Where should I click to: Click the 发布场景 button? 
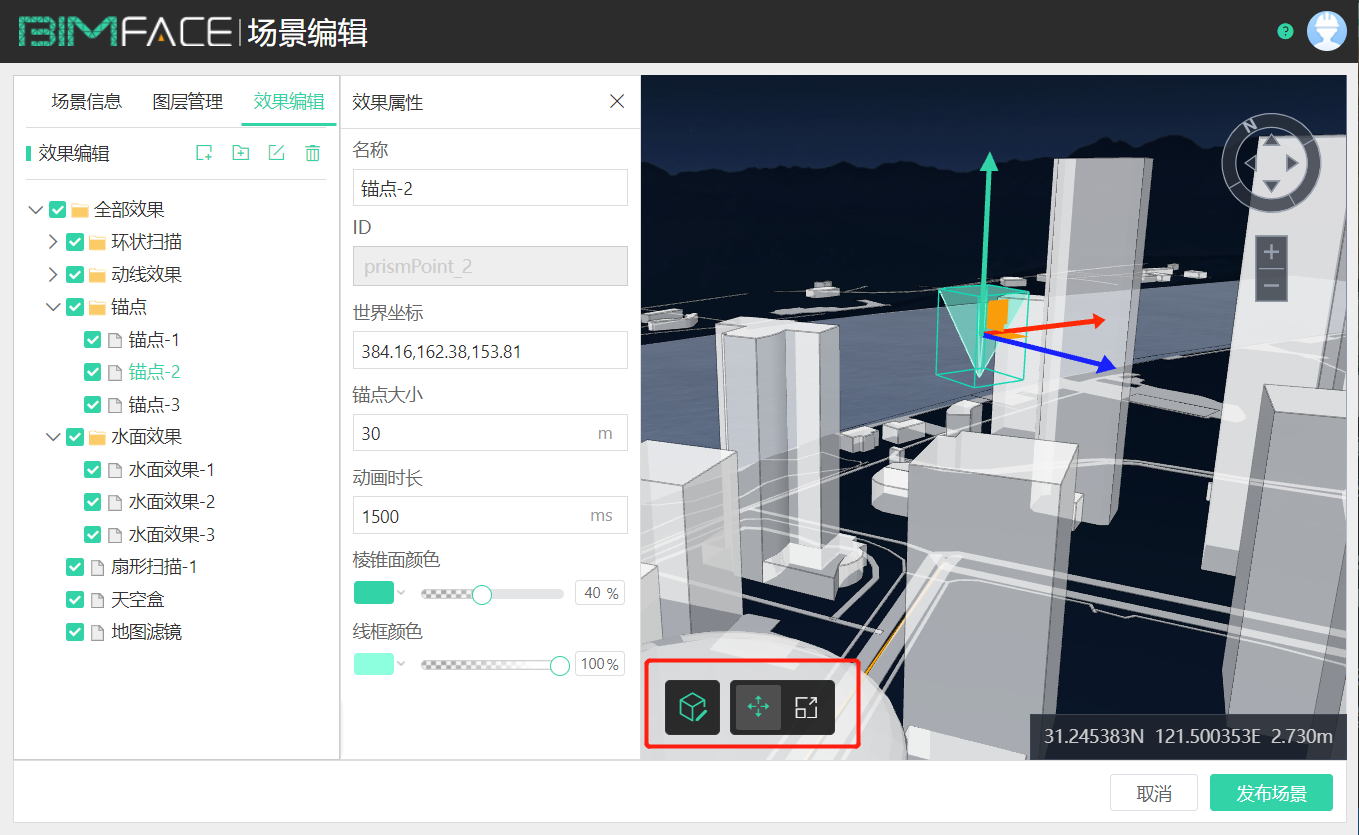[1271, 792]
